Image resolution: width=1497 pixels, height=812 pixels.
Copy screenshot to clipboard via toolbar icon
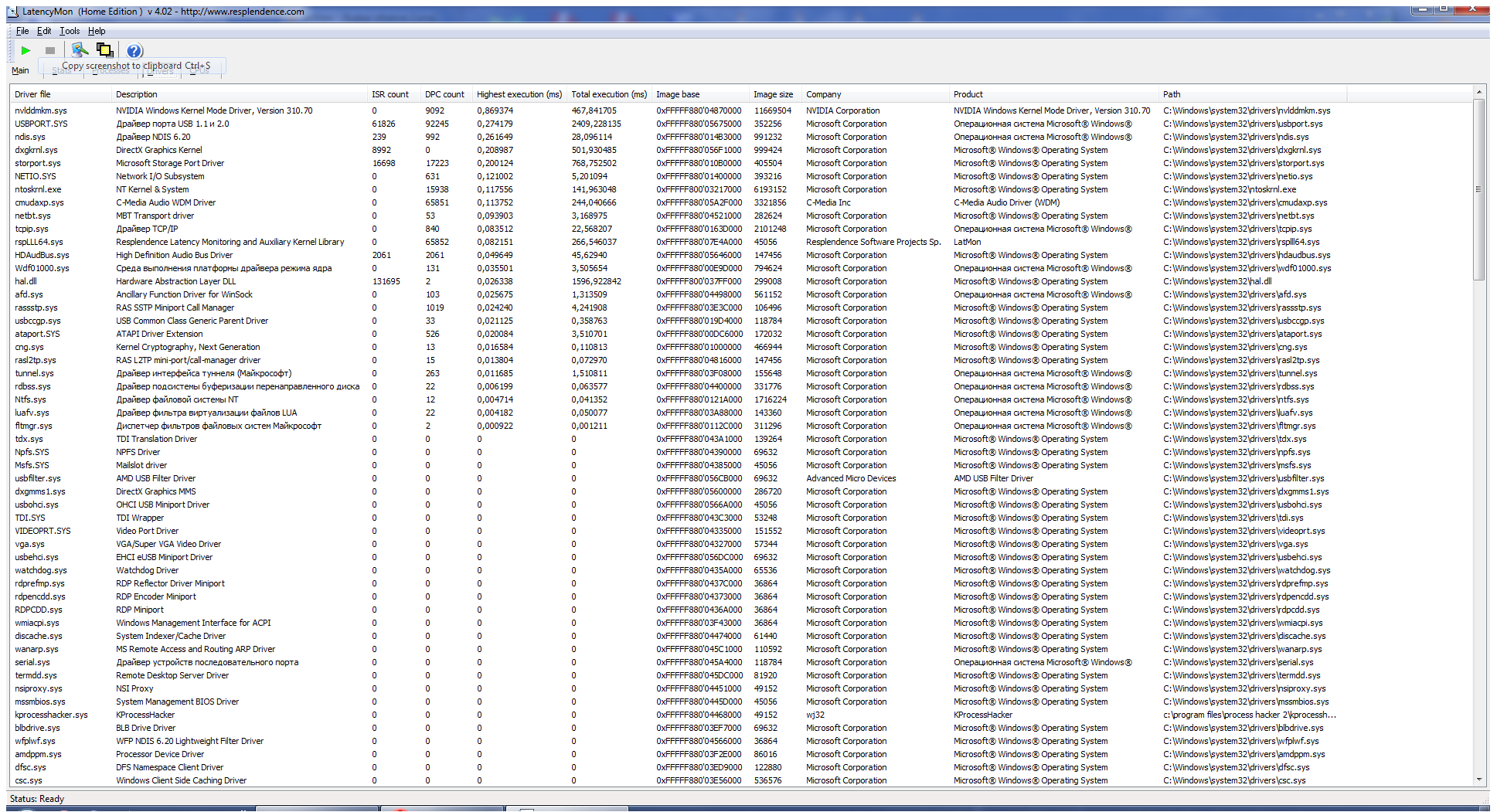click(x=104, y=50)
